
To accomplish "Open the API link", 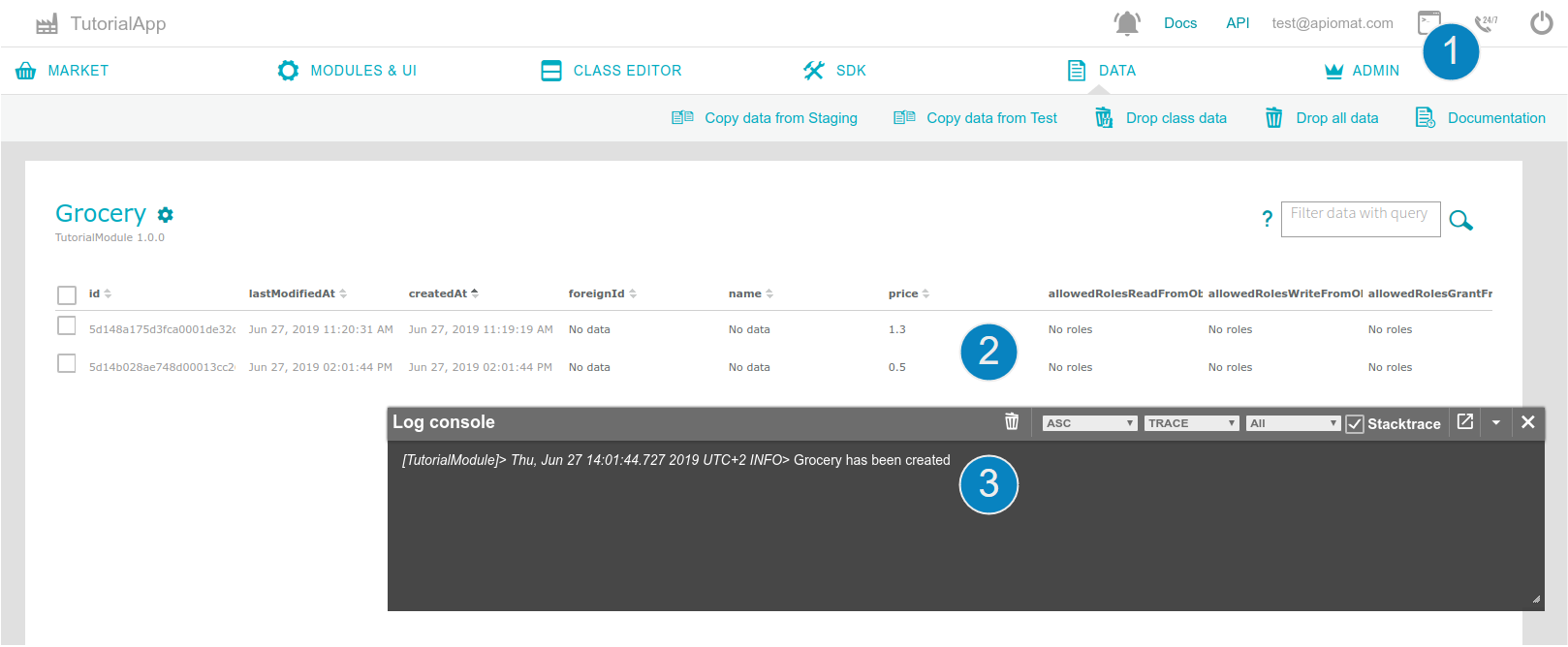I will click(1238, 23).
